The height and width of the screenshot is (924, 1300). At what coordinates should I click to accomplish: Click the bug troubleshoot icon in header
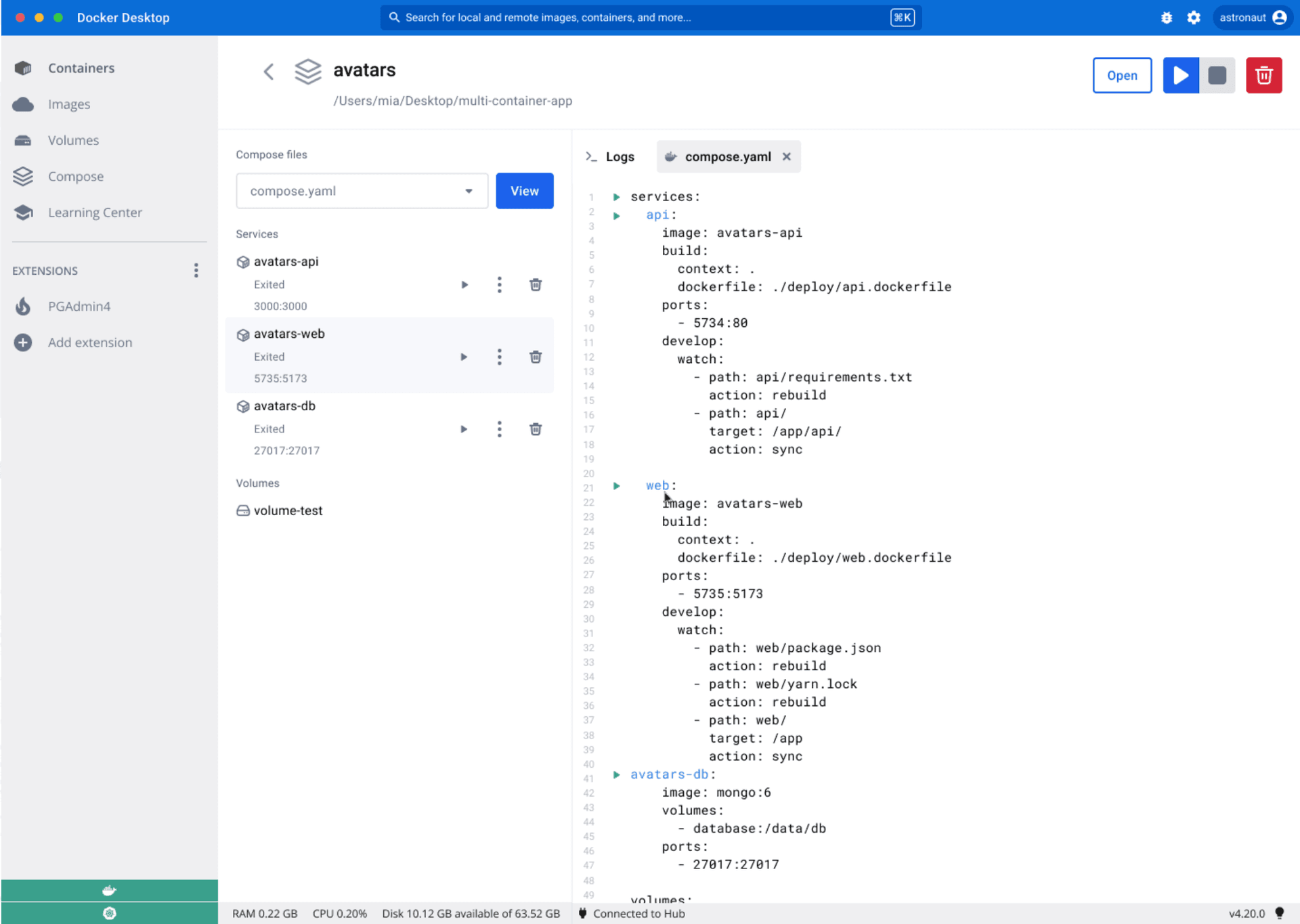coord(1166,18)
